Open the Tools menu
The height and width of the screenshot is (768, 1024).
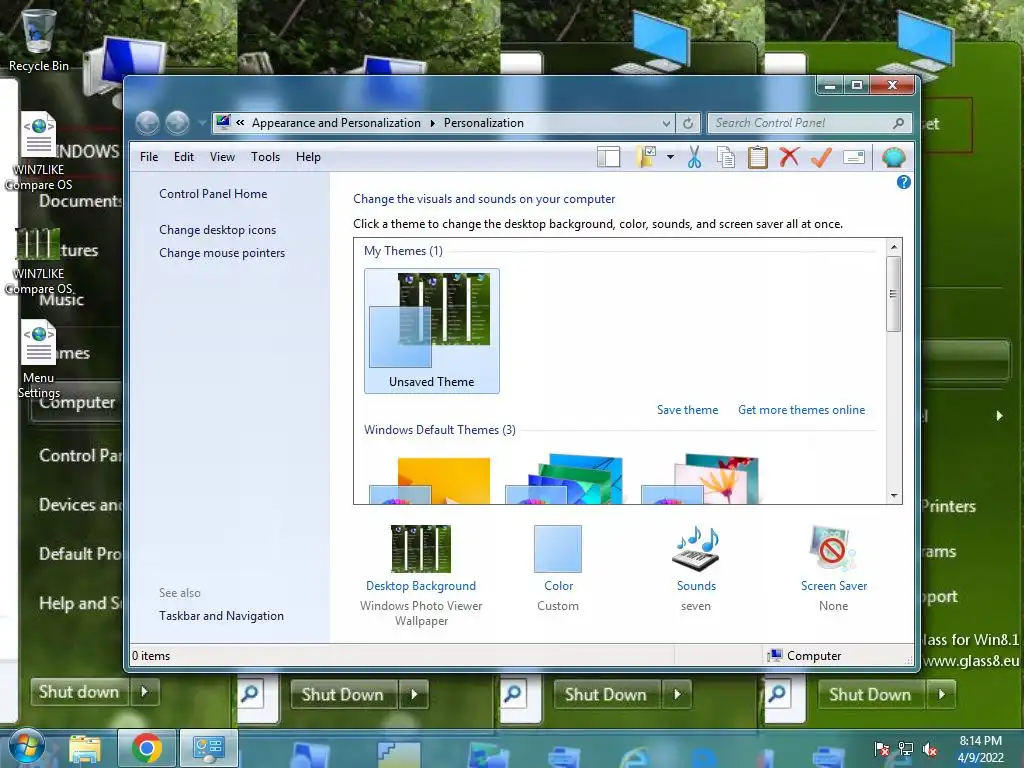click(265, 157)
